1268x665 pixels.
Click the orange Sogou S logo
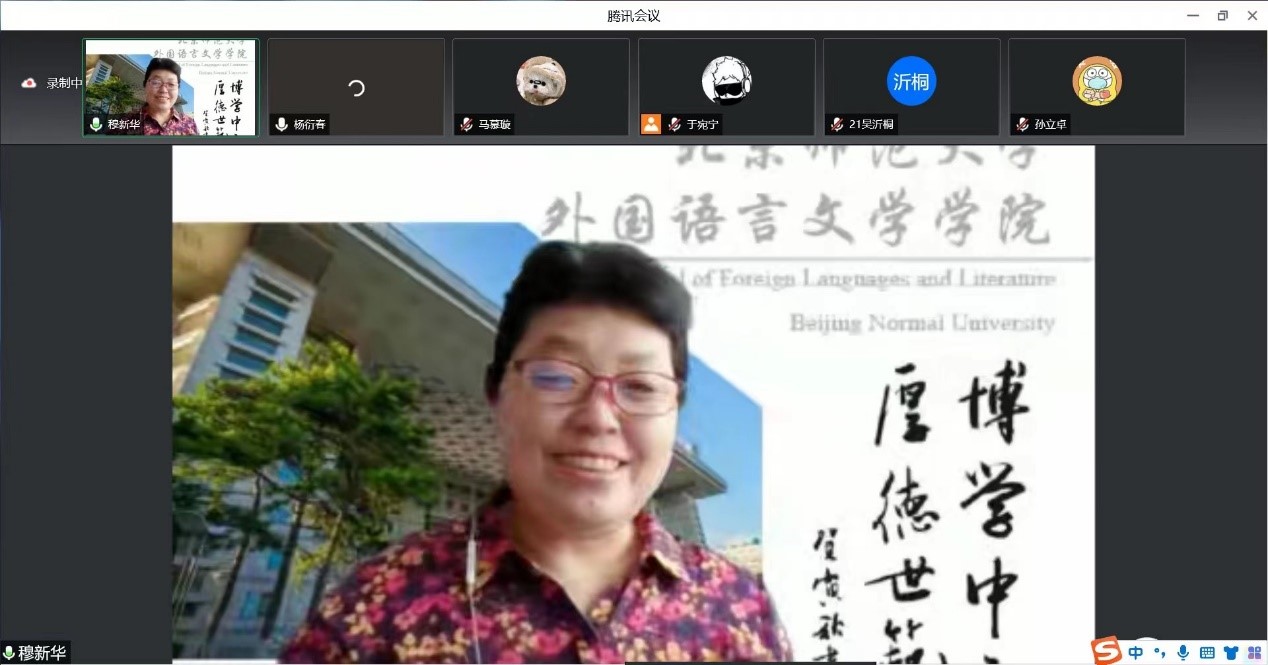coord(1108,652)
